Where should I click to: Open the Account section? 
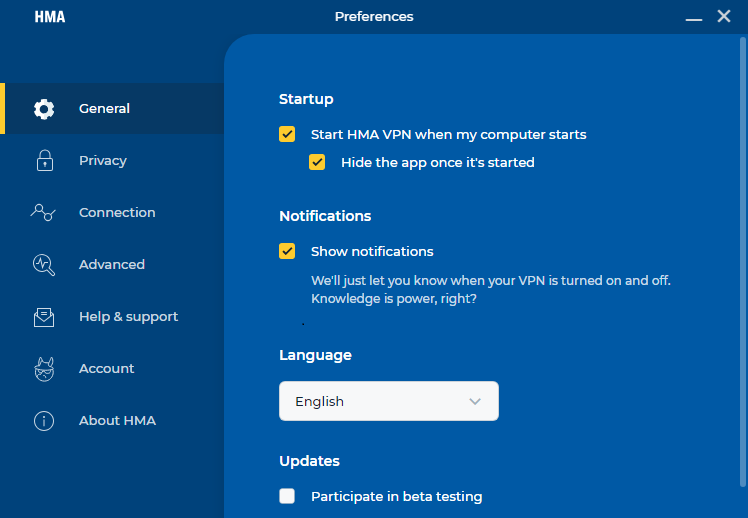click(112, 368)
